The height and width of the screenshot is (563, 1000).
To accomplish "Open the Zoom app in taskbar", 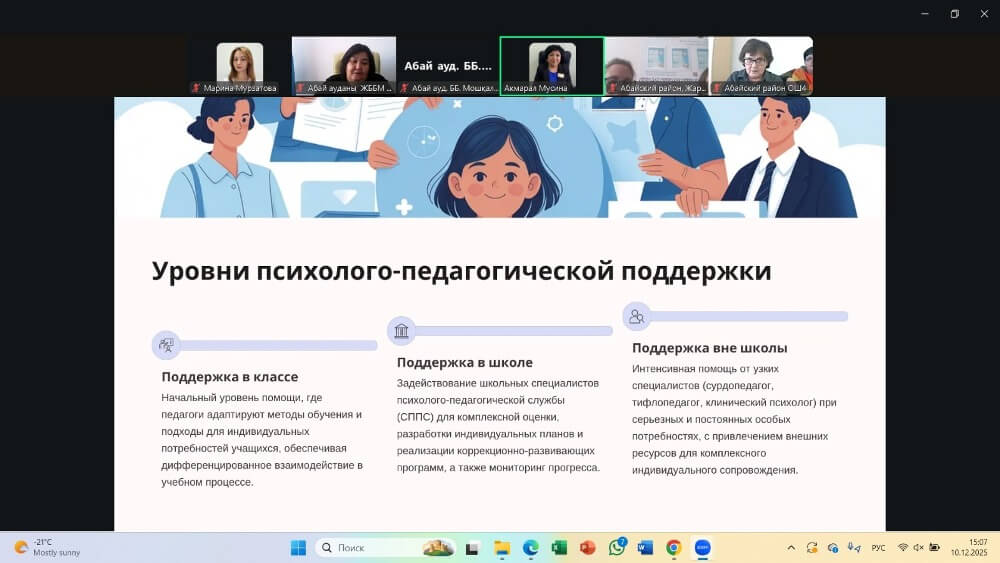I will point(703,548).
